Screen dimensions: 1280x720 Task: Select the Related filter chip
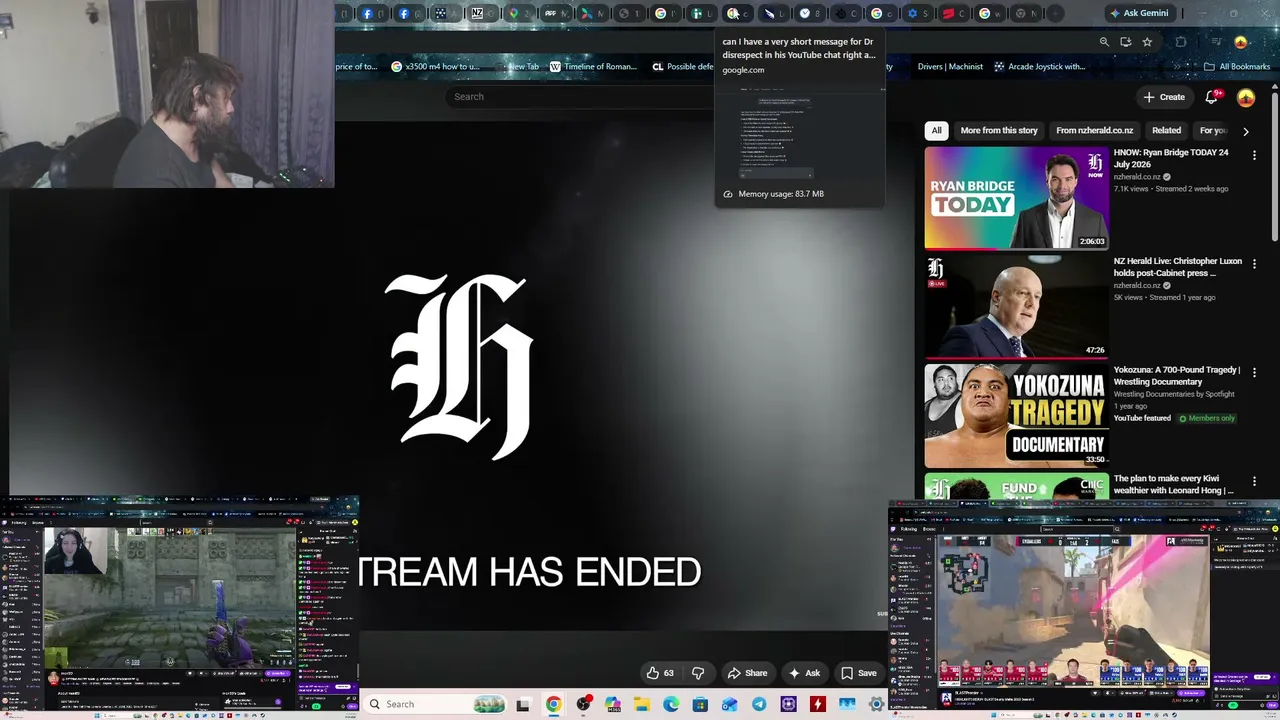click(1166, 130)
